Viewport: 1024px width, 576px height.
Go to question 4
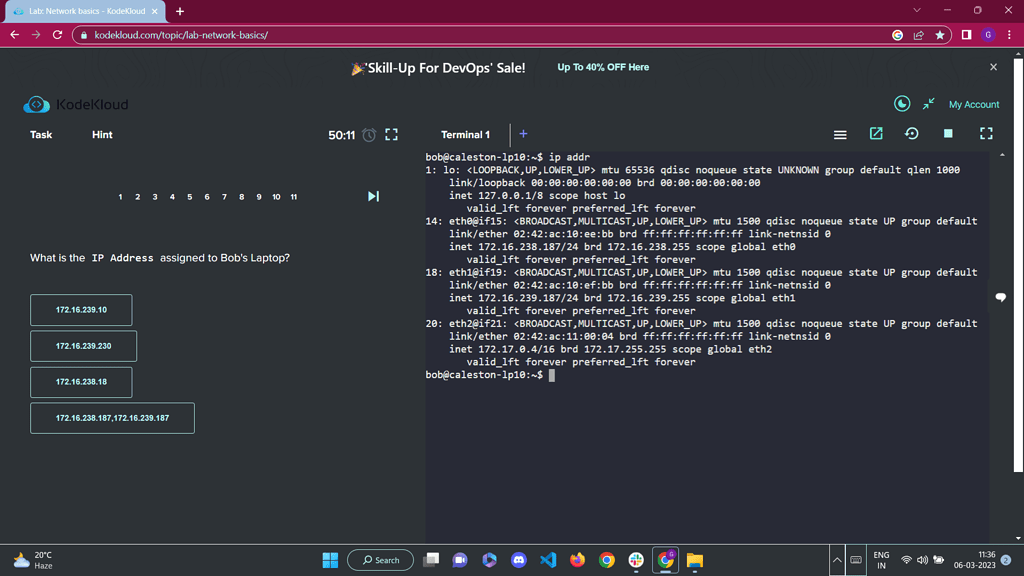172,197
